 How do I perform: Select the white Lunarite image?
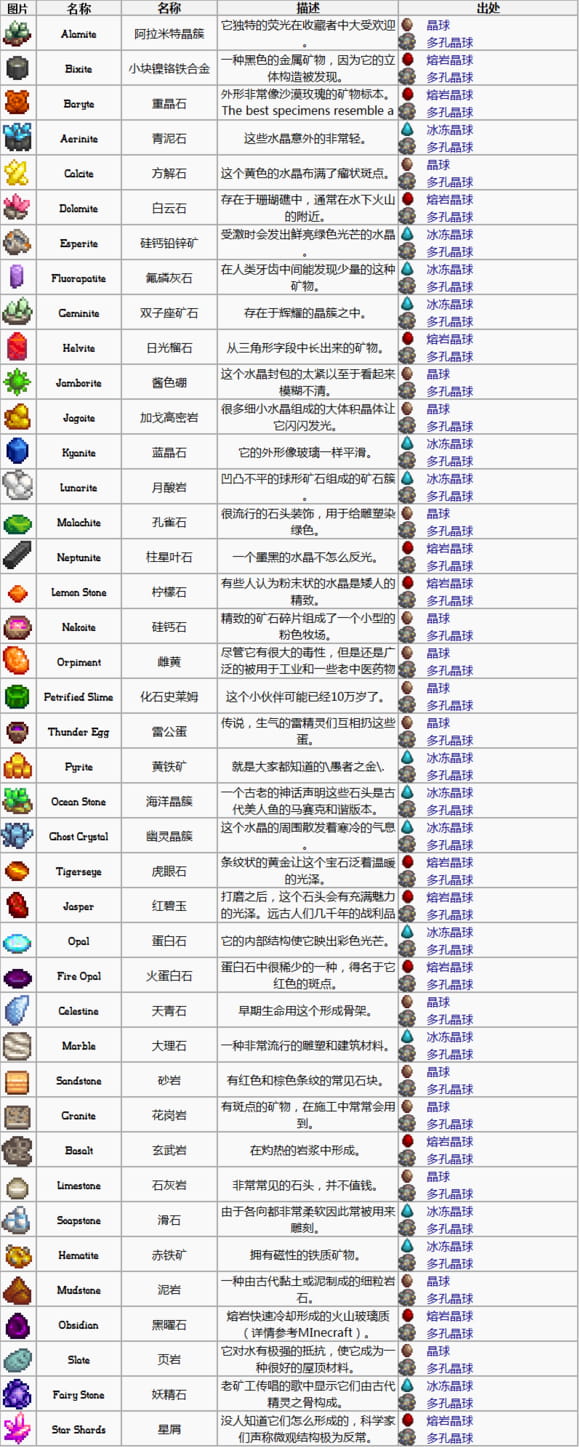click(17, 487)
